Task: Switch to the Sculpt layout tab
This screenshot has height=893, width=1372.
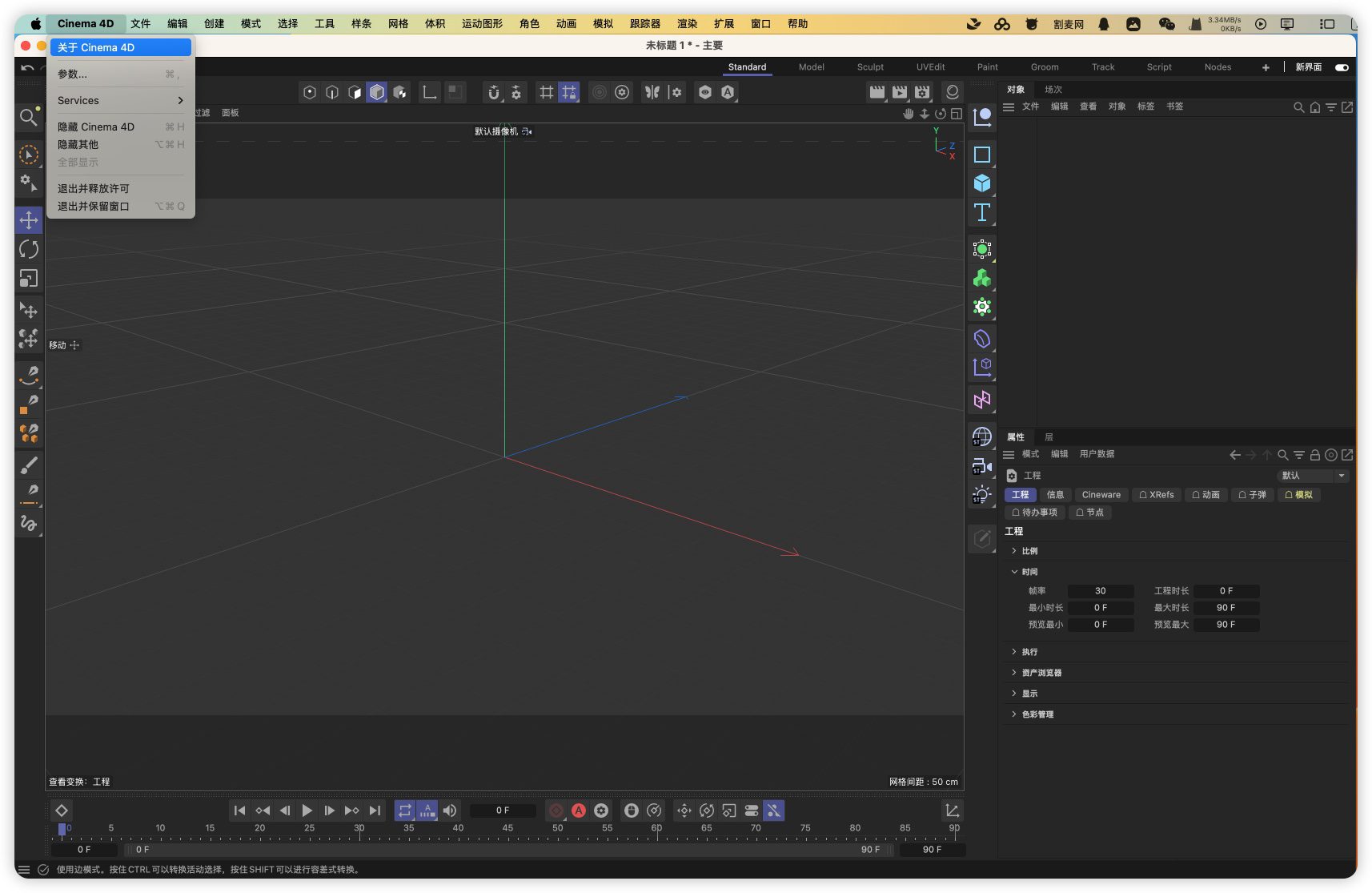Action: tap(870, 67)
